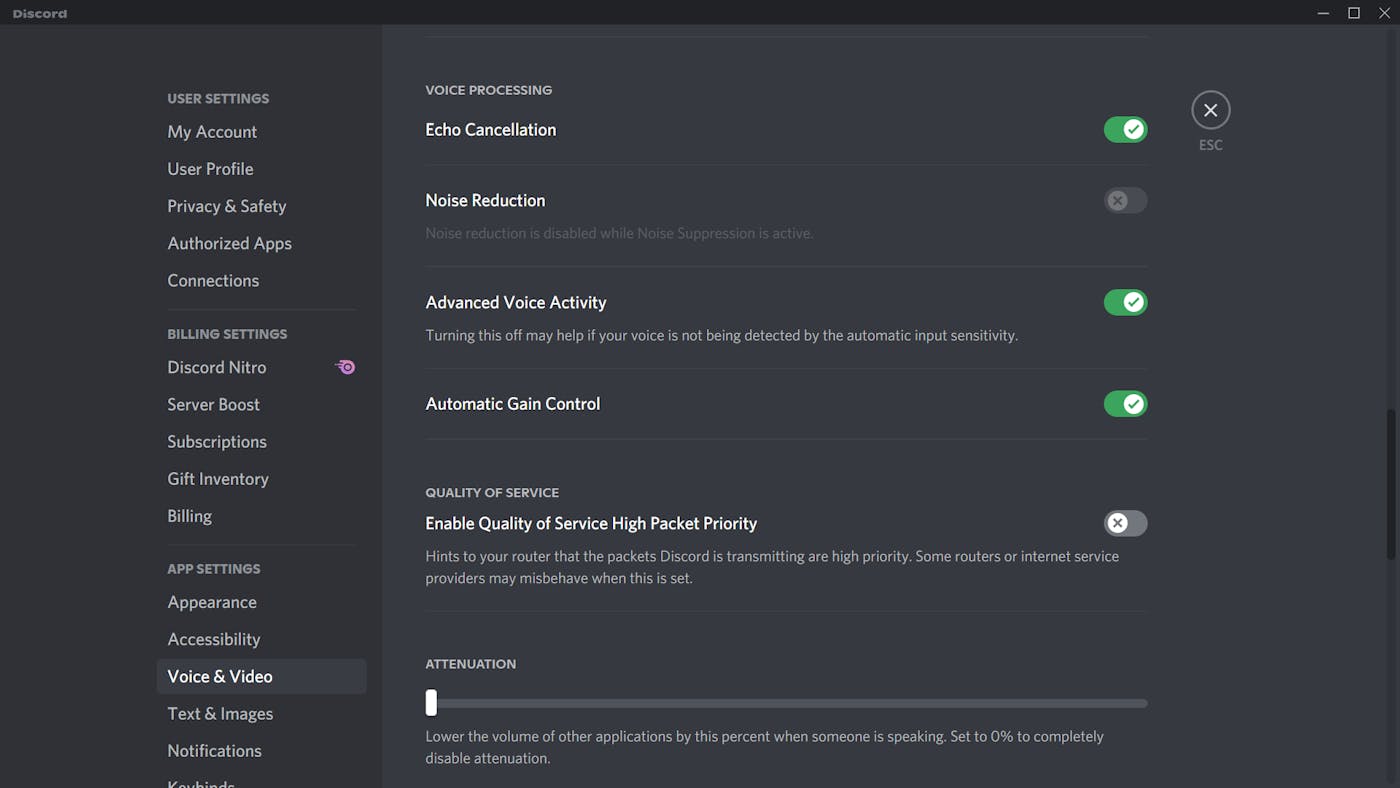The image size is (1400, 788).
Task: Open Text & Images settings
Action: (261, 713)
